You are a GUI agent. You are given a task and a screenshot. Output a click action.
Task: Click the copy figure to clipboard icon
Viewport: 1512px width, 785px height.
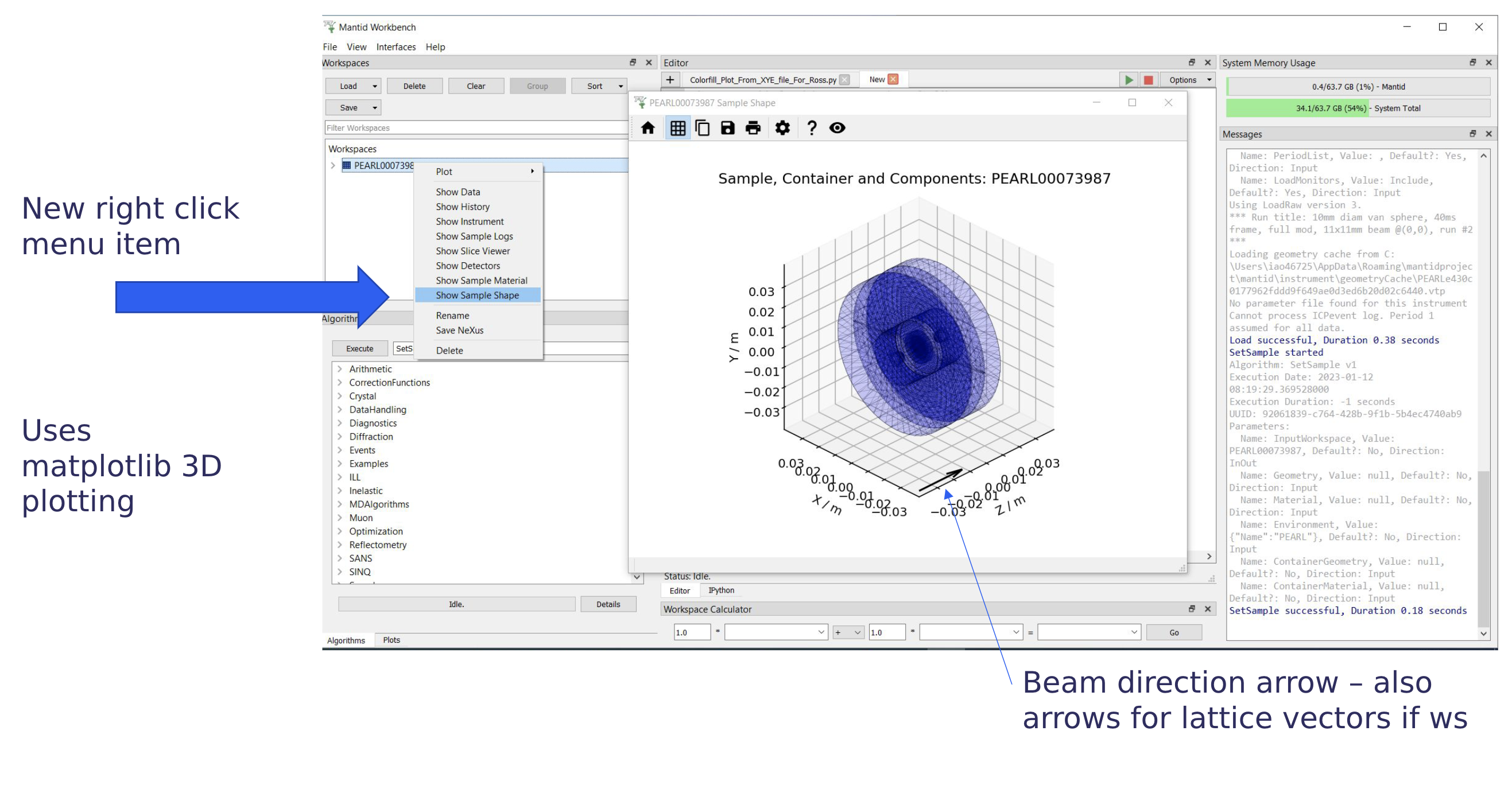click(x=702, y=128)
